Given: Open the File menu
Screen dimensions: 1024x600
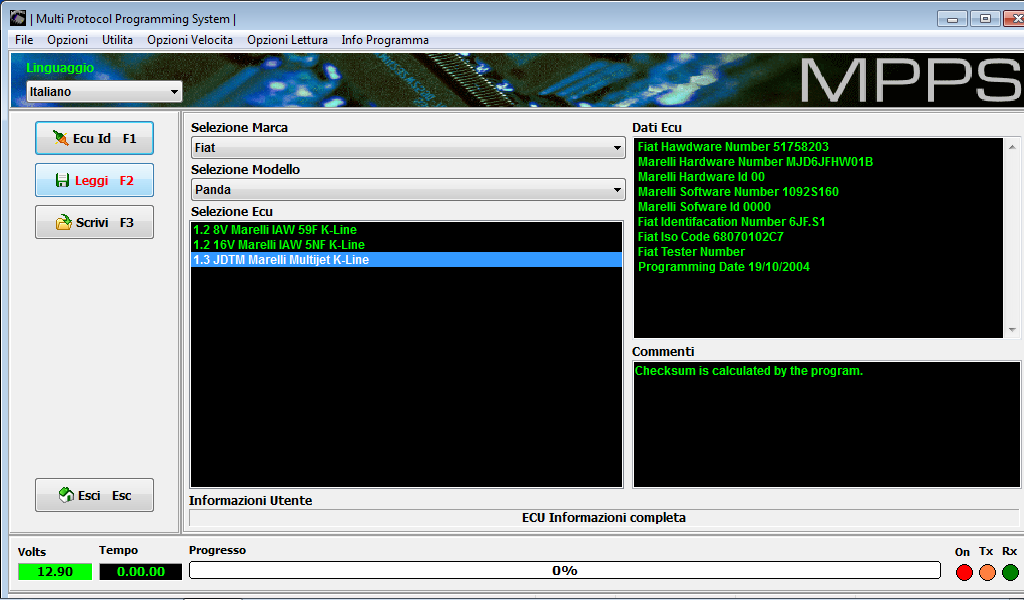Looking at the screenshot, I should click(x=24, y=40).
